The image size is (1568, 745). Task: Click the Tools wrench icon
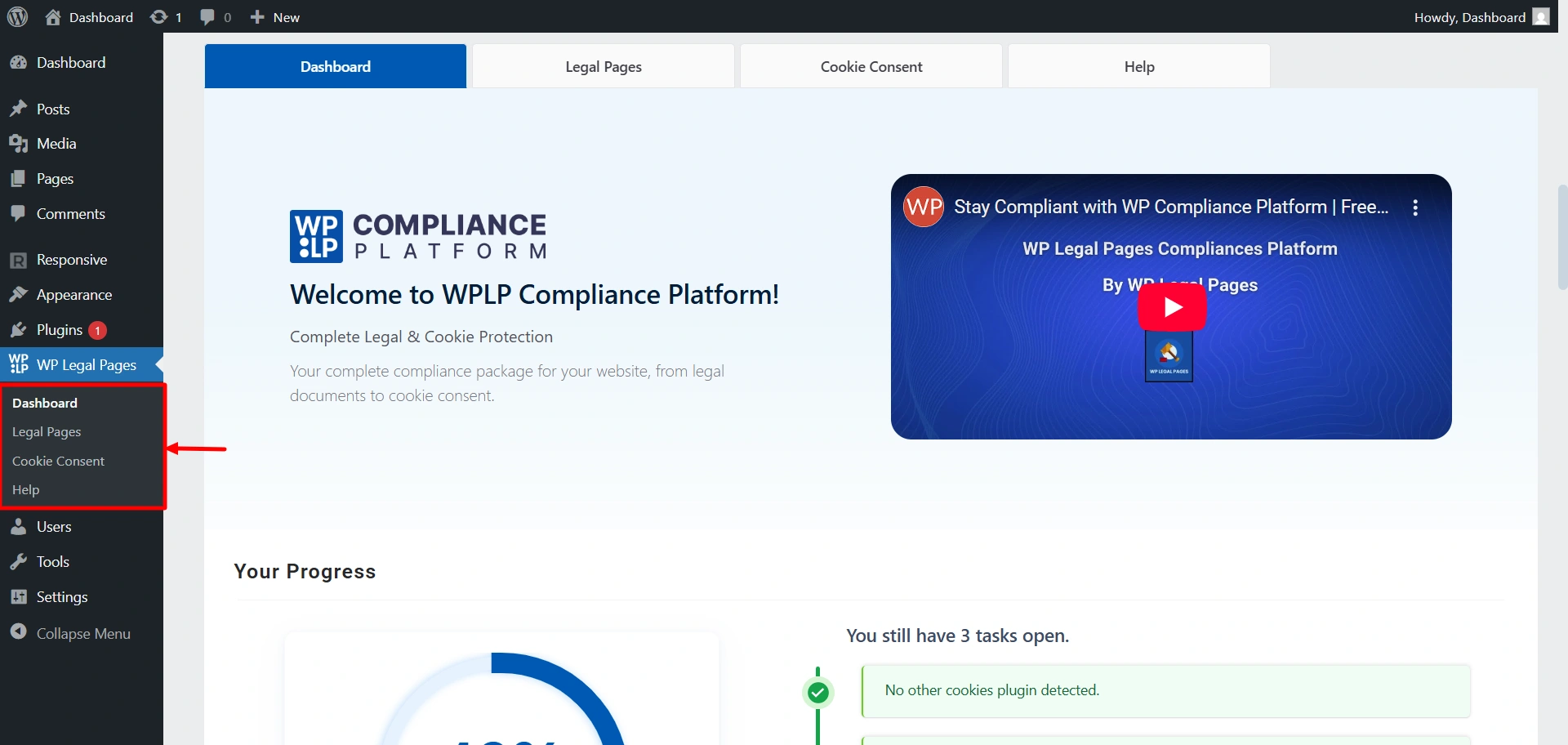point(18,562)
